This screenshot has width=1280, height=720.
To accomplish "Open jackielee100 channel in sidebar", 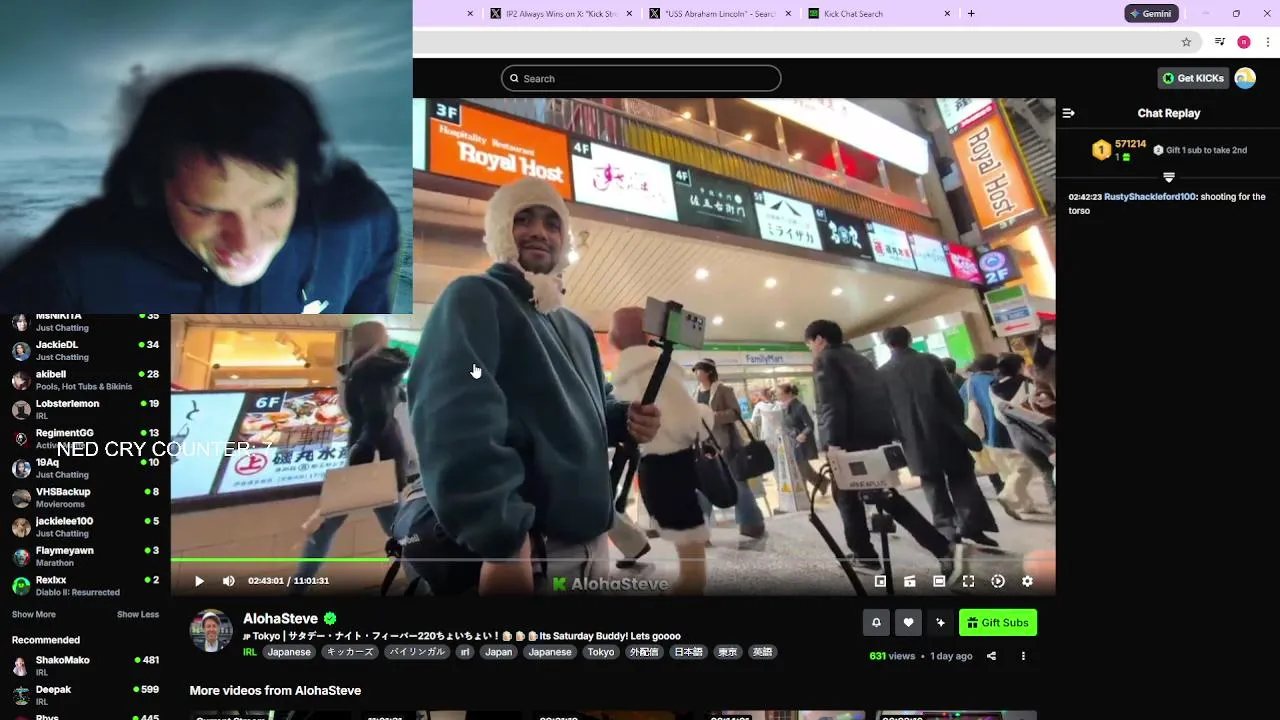I will pyautogui.click(x=85, y=527).
